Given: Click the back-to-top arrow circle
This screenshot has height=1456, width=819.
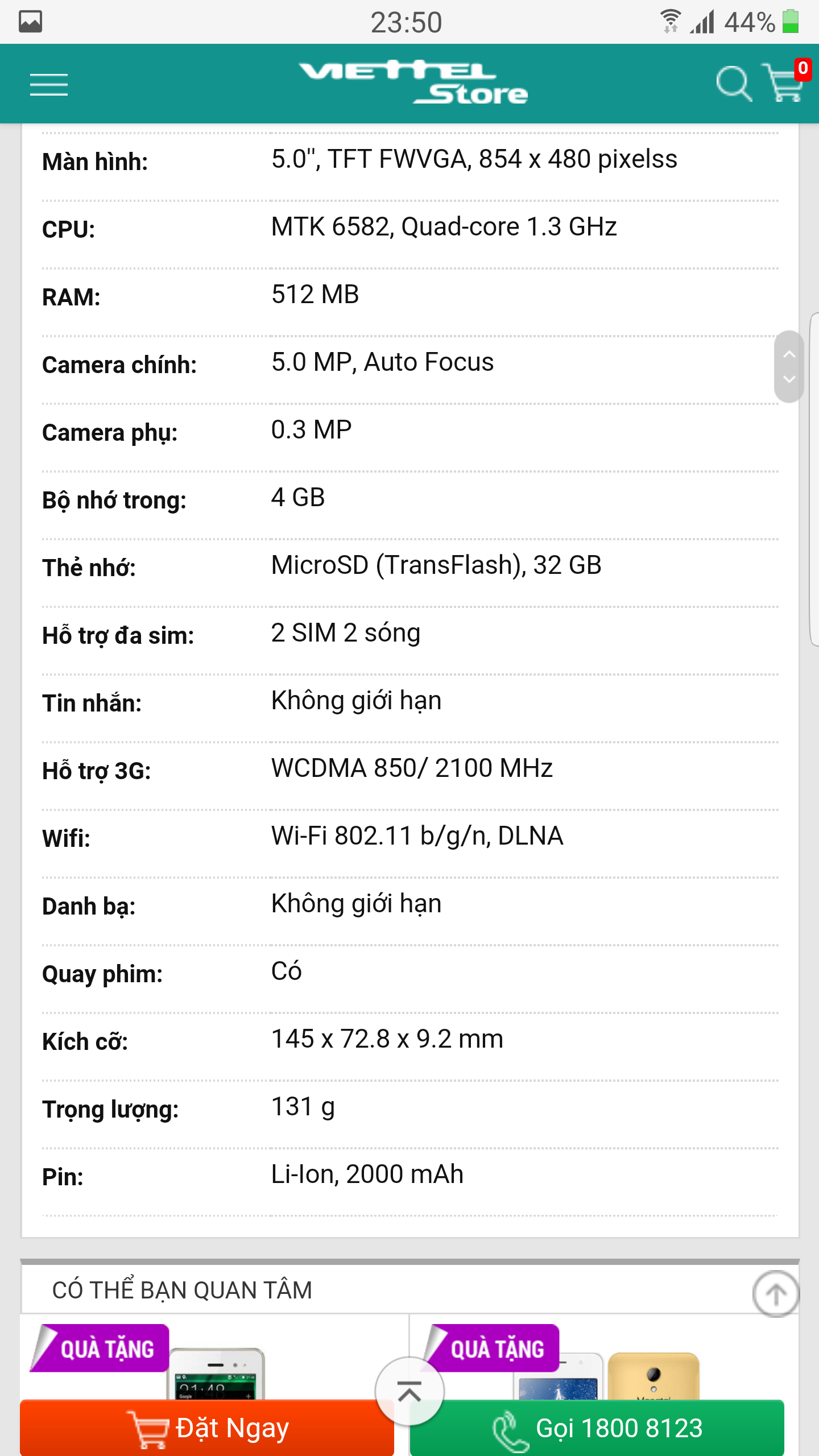Looking at the screenshot, I should [x=776, y=1294].
